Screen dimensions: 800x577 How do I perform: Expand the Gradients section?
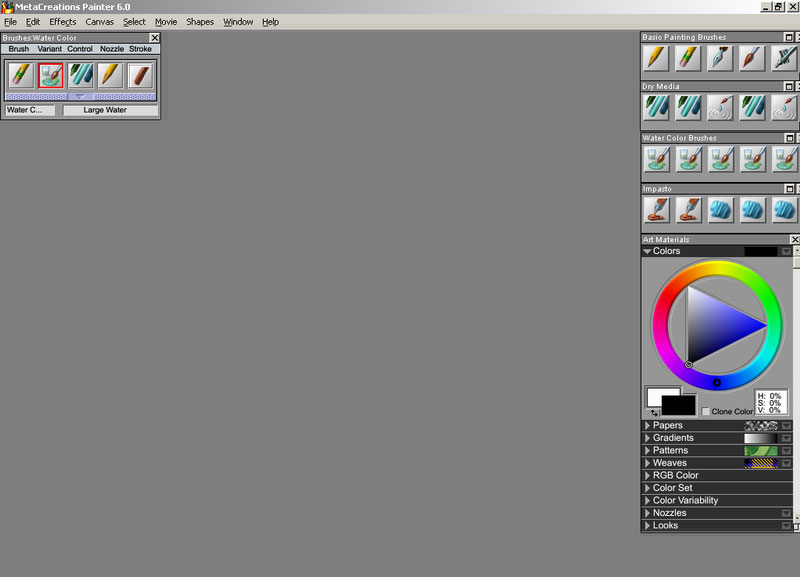[647, 438]
